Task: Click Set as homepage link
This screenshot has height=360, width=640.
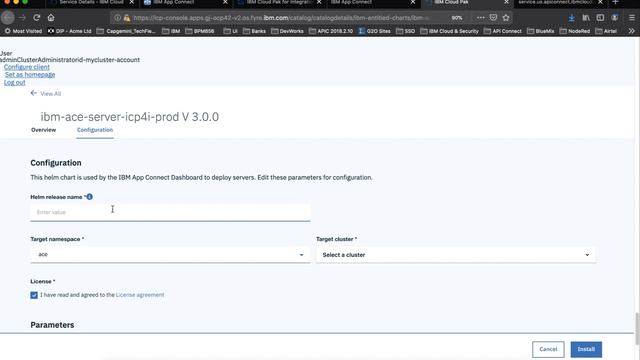Action: [30, 75]
